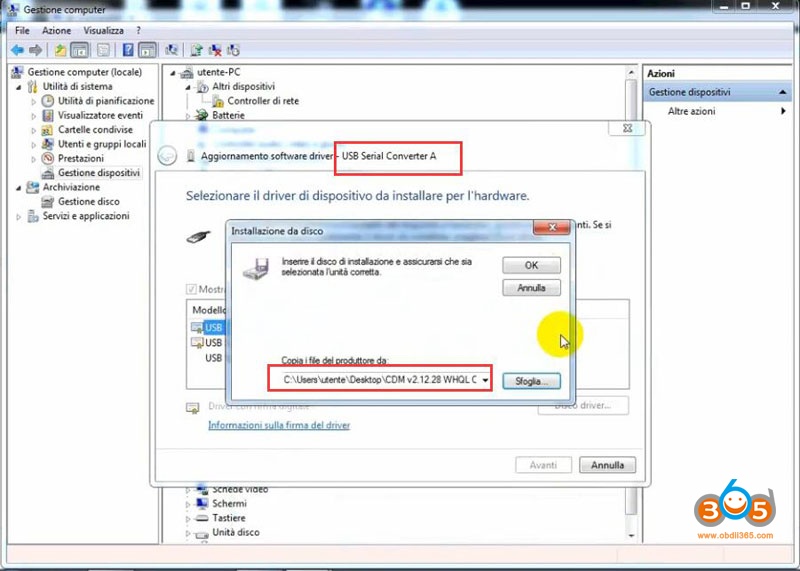The height and width of the screenshot is (571, 800).
Task: Expand the Unità disco device category
Action: 188,533
